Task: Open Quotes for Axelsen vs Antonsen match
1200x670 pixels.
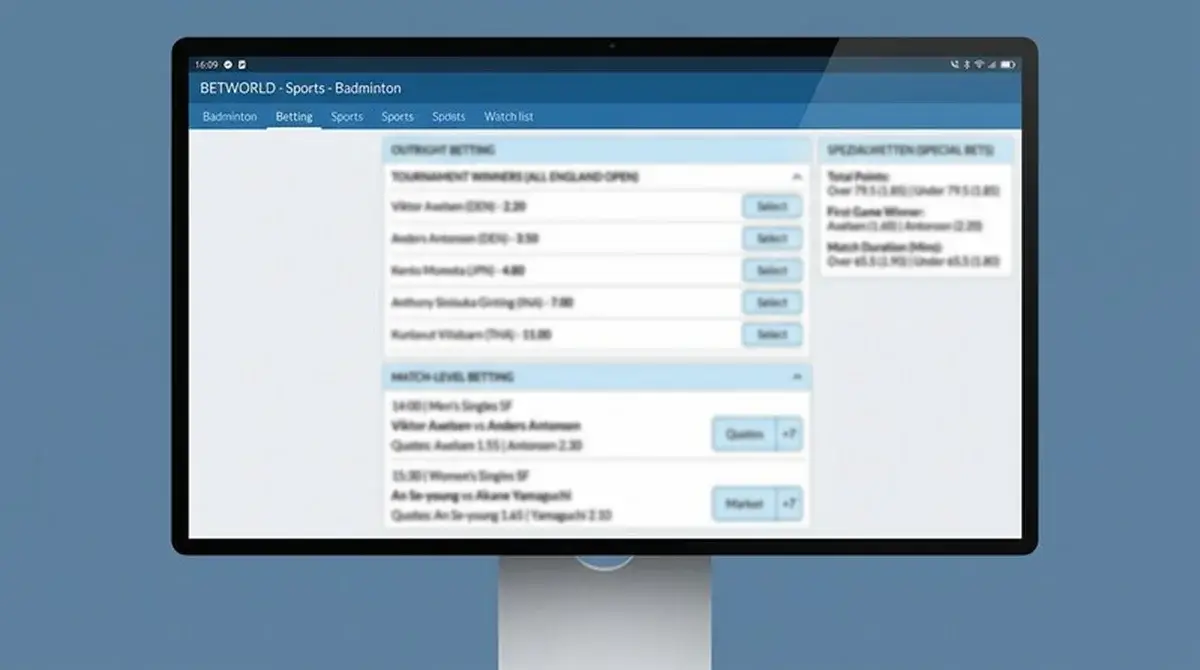Action: click(x=744, y=435)
